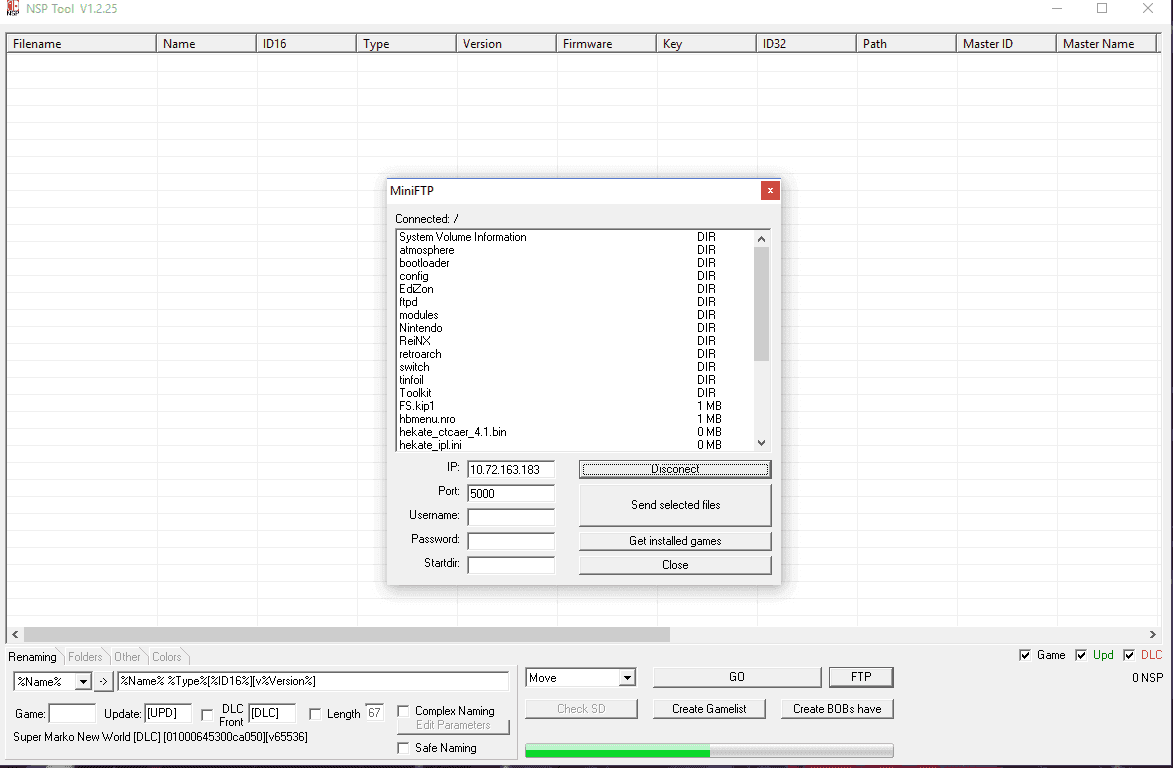Click the [DLC] tag input field
Screen dimensions: 1173x768
pyautogui.click(x=272, y=713)
